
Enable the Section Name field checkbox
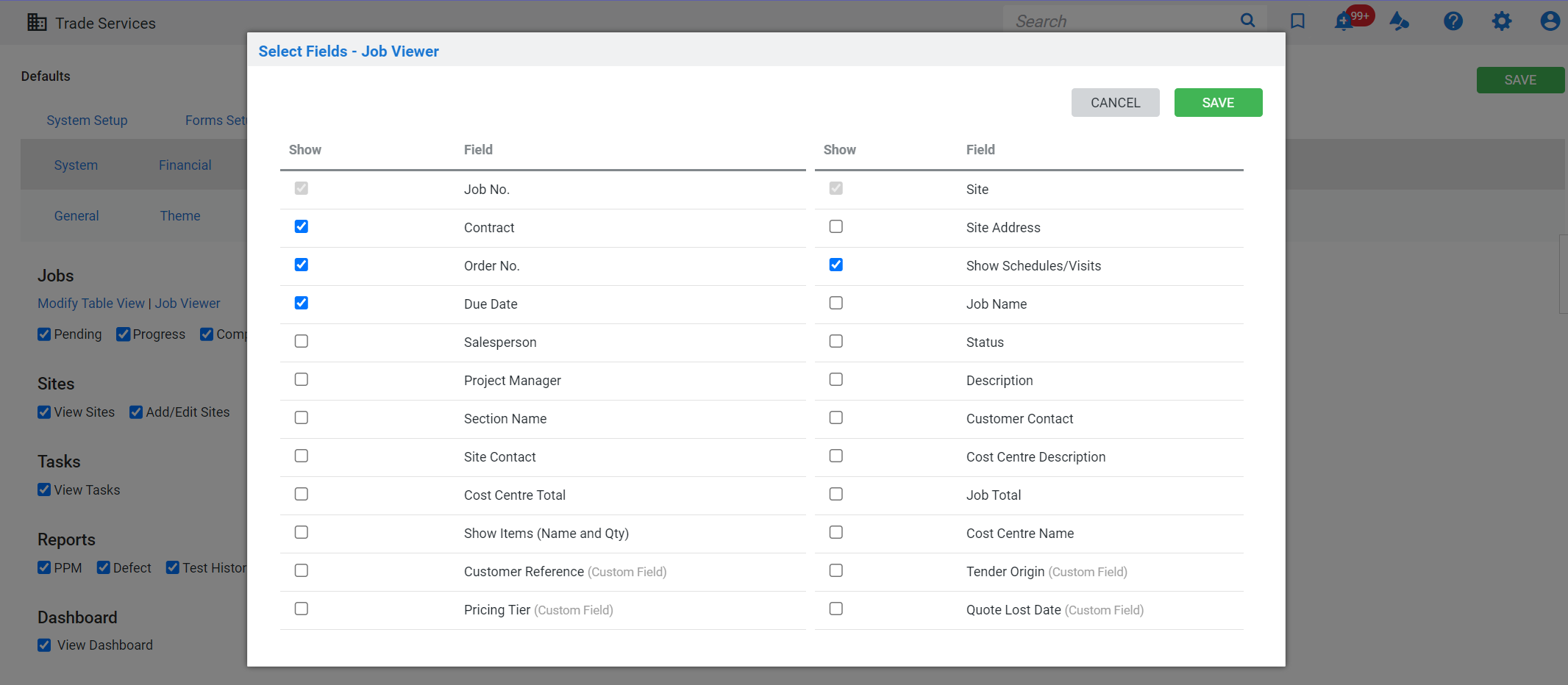click(302, 417)
